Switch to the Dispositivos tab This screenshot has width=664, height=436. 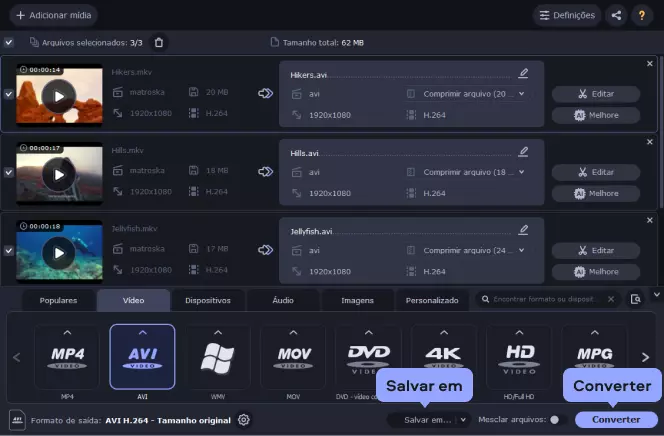click(x=208, y=301)
